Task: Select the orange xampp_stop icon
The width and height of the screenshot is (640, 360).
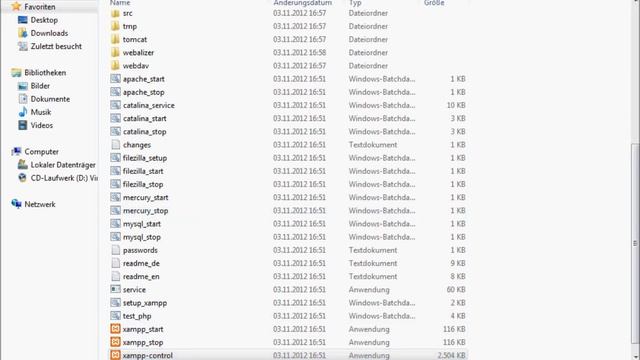Action: [116, 342]
